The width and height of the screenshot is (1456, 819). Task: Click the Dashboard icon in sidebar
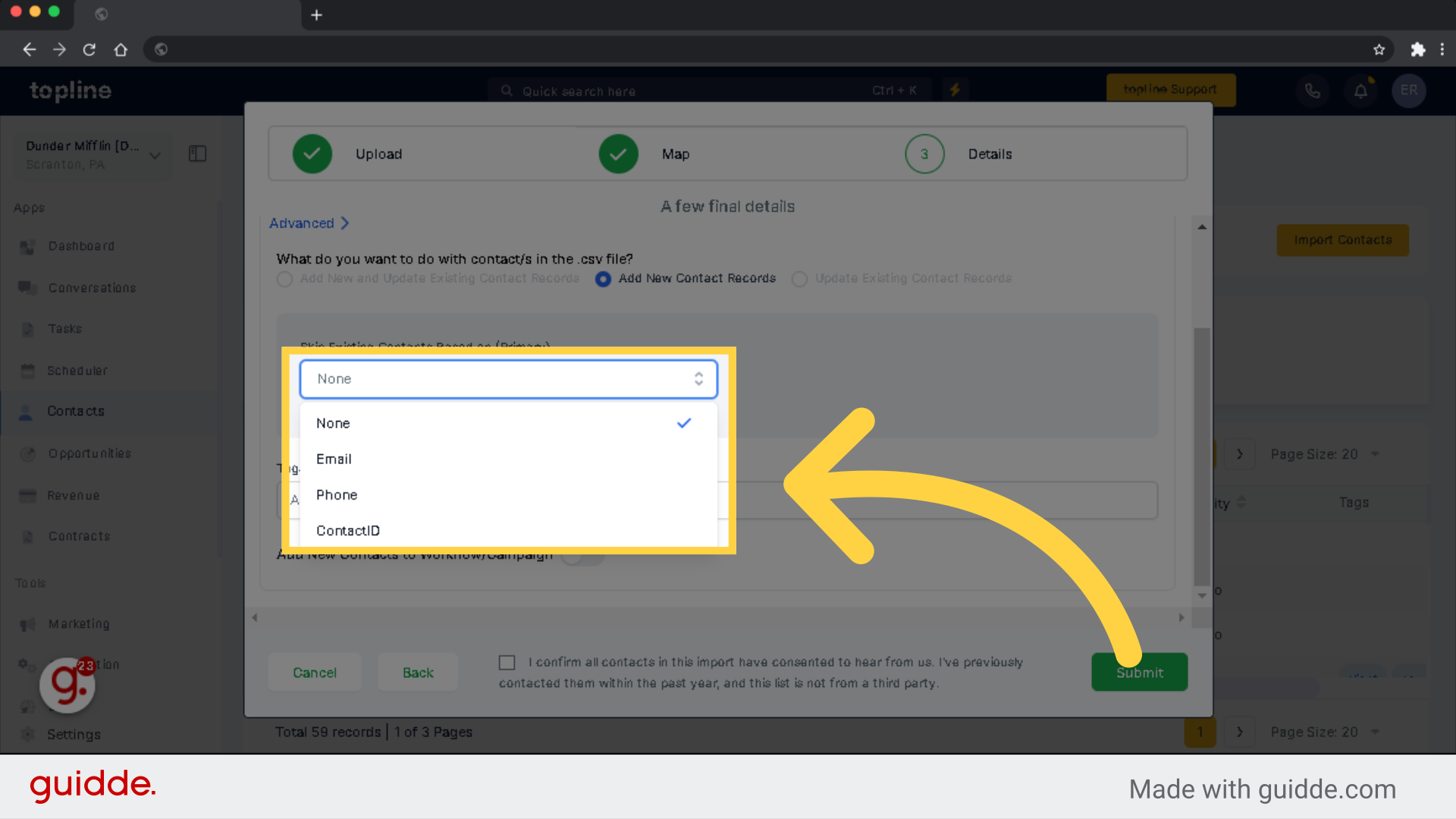tap(27, 246)
